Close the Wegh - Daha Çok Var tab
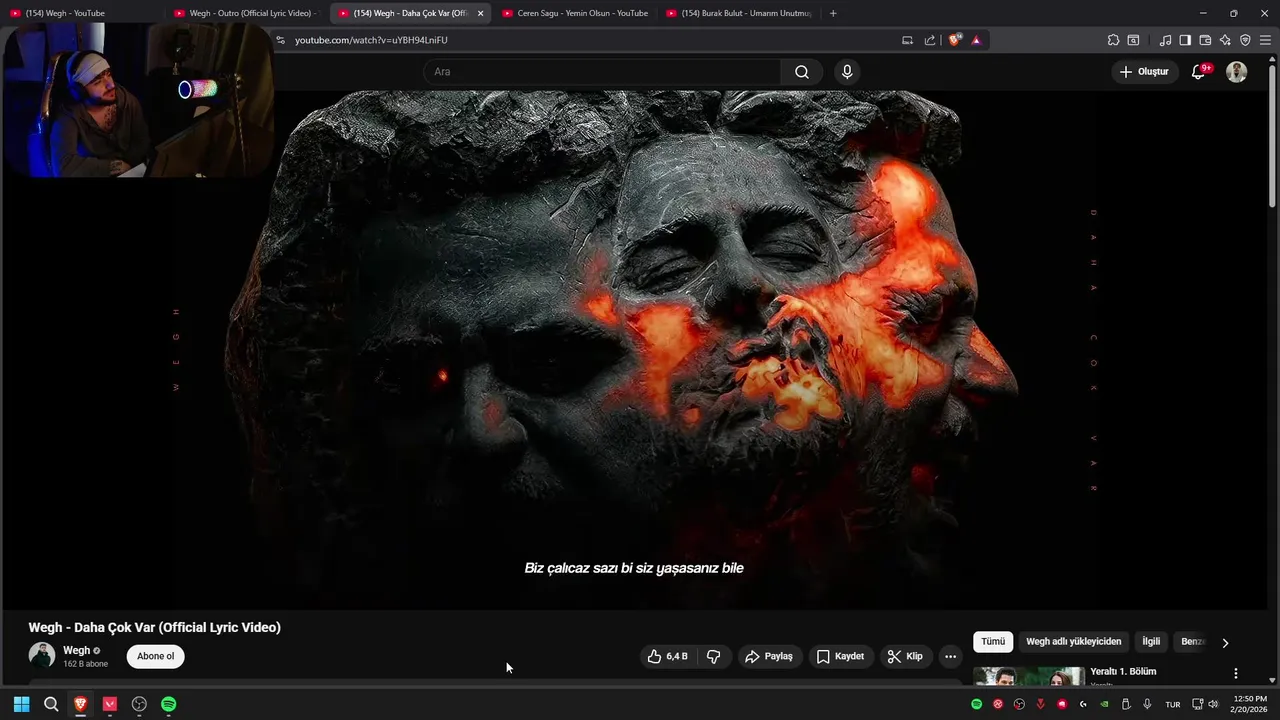This screenshot has height=720, width=1280. coord(480,13)
